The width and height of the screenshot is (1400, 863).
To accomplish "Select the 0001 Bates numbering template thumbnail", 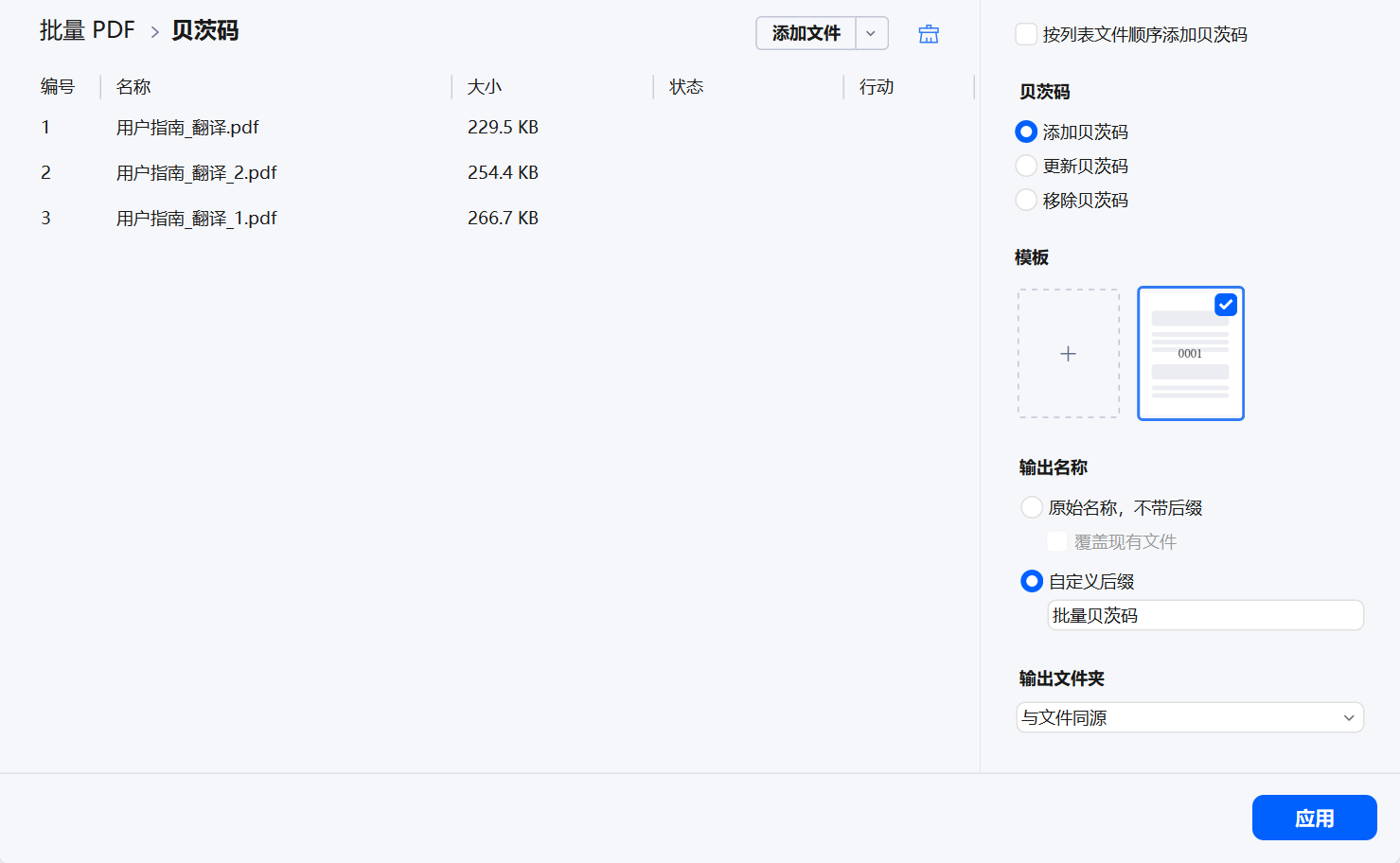I will pos(1190,353).
